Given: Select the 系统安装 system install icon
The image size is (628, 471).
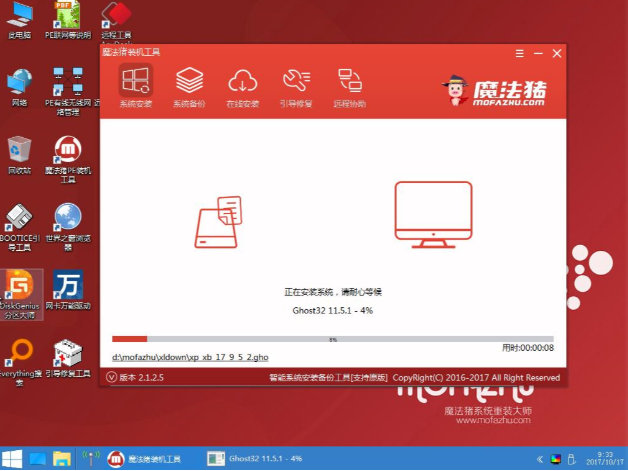Looking at the screenshot, I should coord(136,86).
